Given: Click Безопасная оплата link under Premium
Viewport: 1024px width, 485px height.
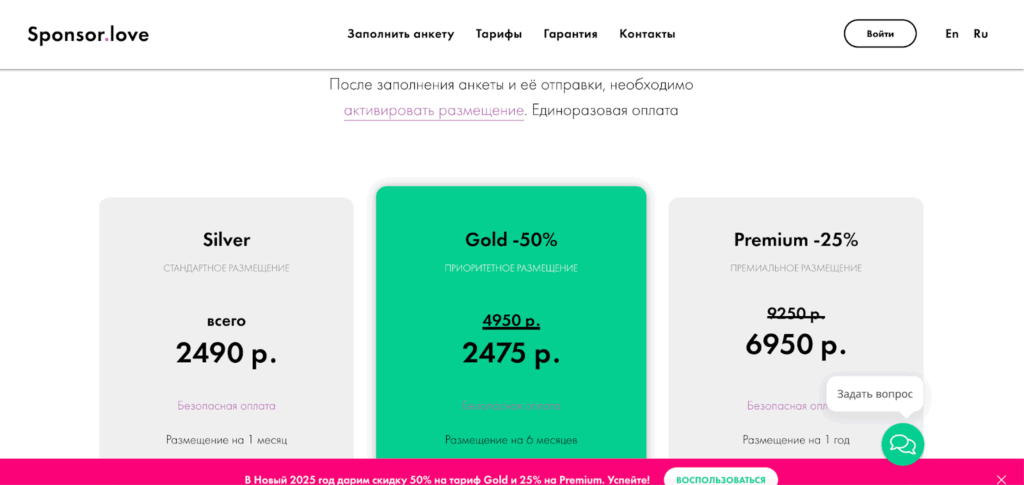Looking at the screenshot, I should tap(788, 406).
